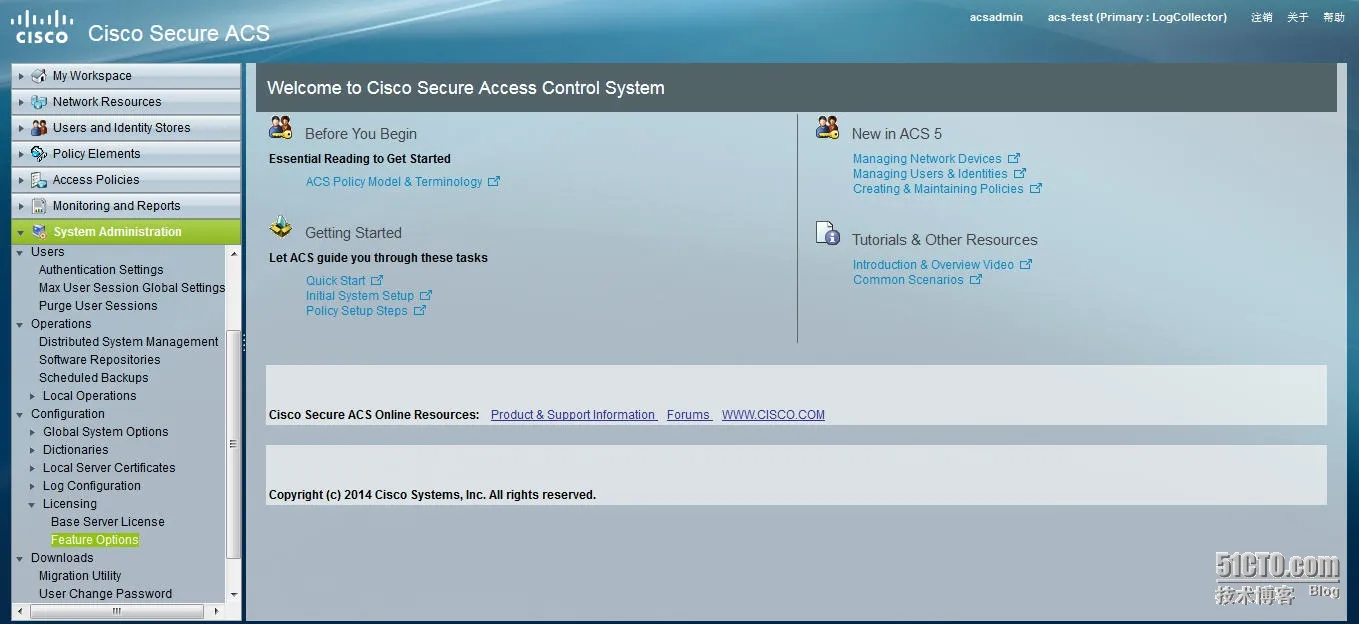Open the Access Policies menu

click(126, 180)
